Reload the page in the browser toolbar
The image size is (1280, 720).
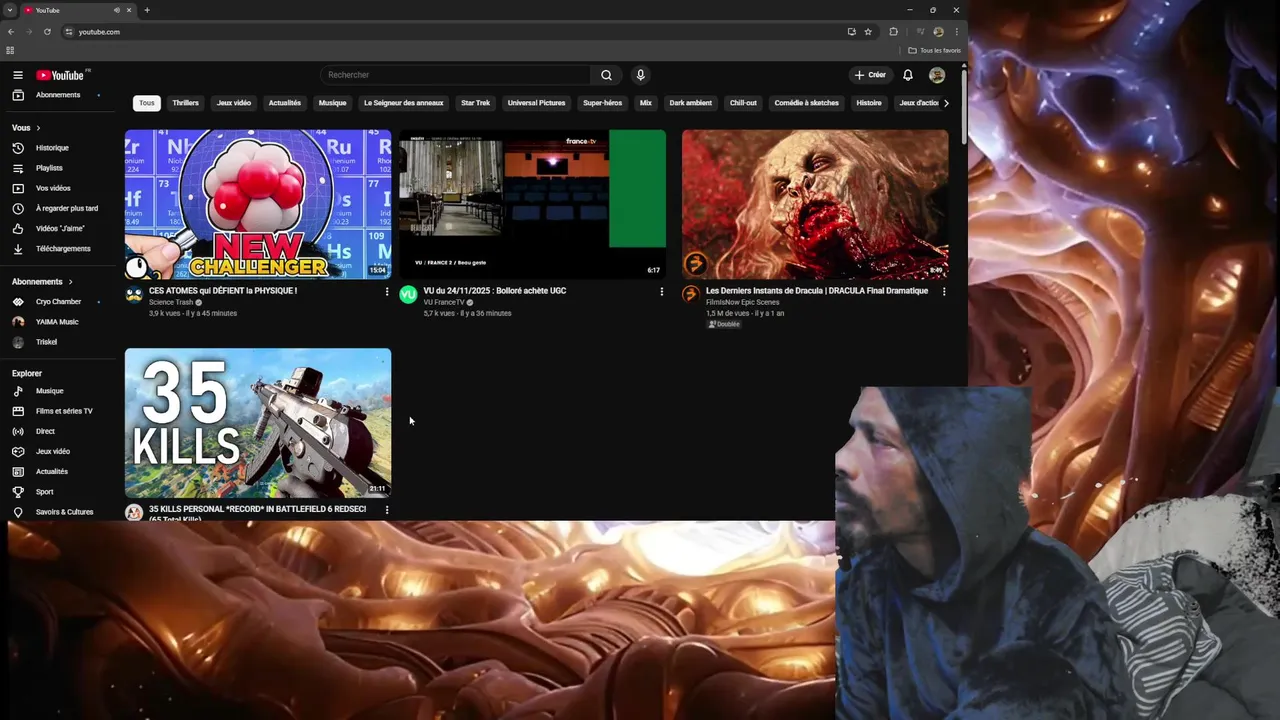coord(47,32)
